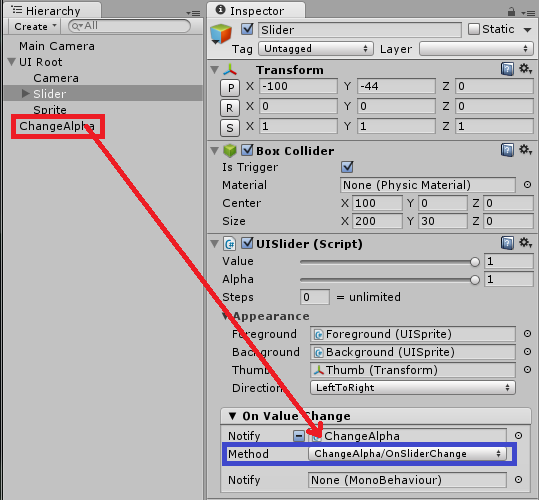Select Camera under UI Root
The width and height of the screenshot is (539, 500).
[56, 78]
